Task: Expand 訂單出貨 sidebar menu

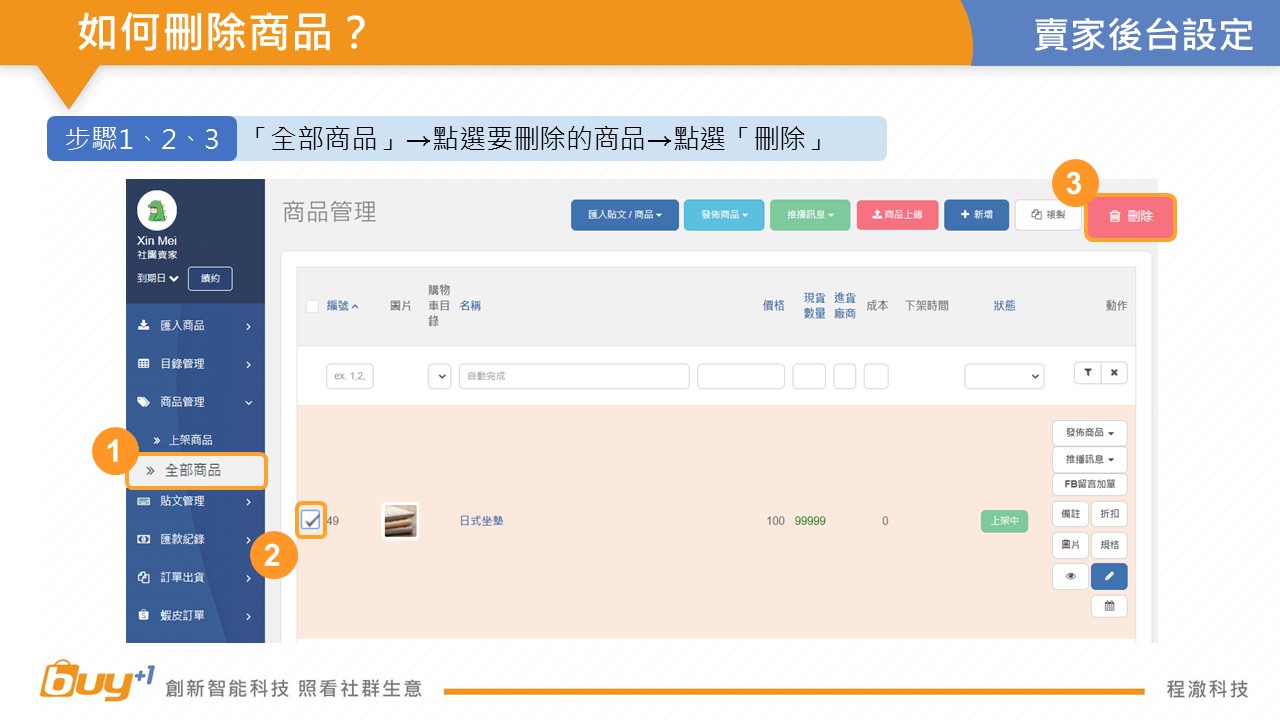Action: [x=195, y=577]
